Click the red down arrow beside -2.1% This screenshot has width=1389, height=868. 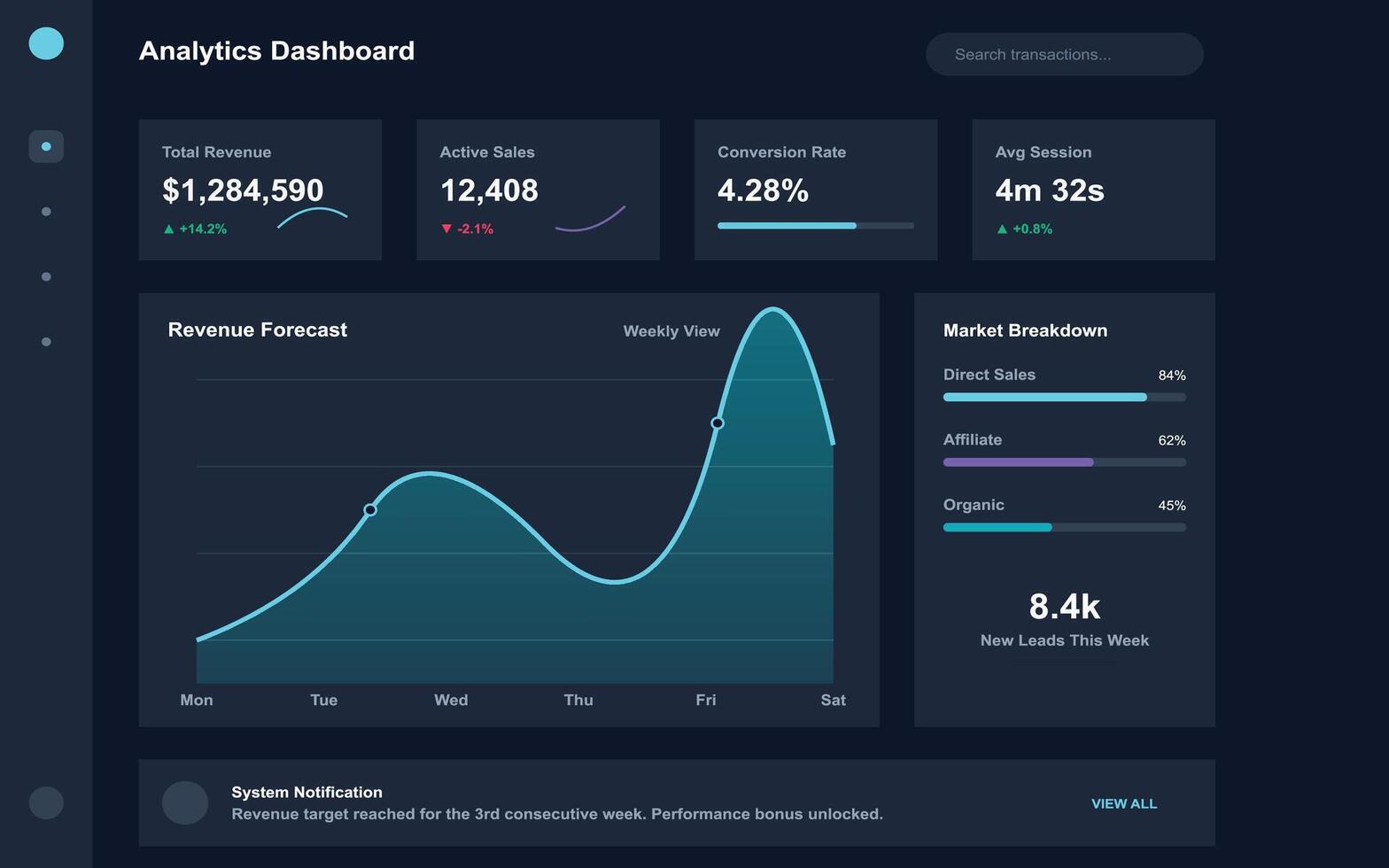[x=446, y=229]
